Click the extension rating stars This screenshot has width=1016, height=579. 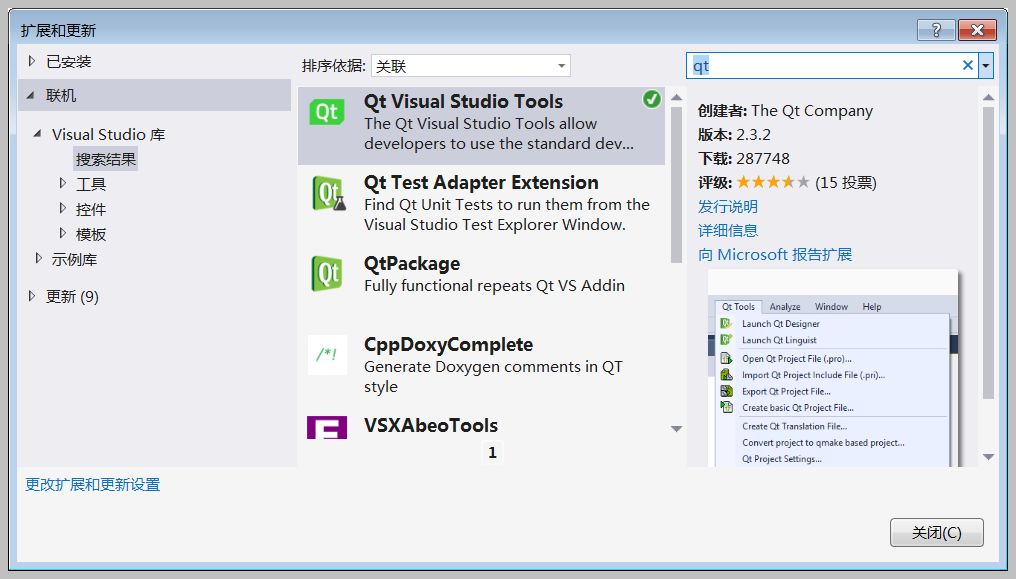tap(772, 183)
